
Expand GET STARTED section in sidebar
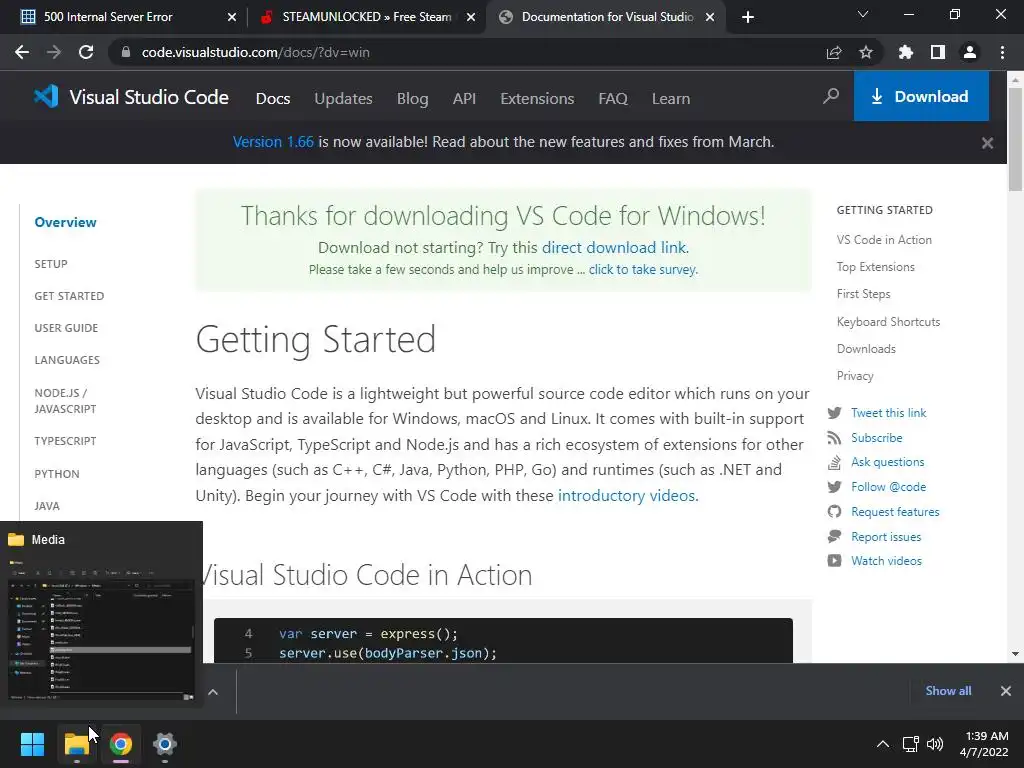click(69, 296)
